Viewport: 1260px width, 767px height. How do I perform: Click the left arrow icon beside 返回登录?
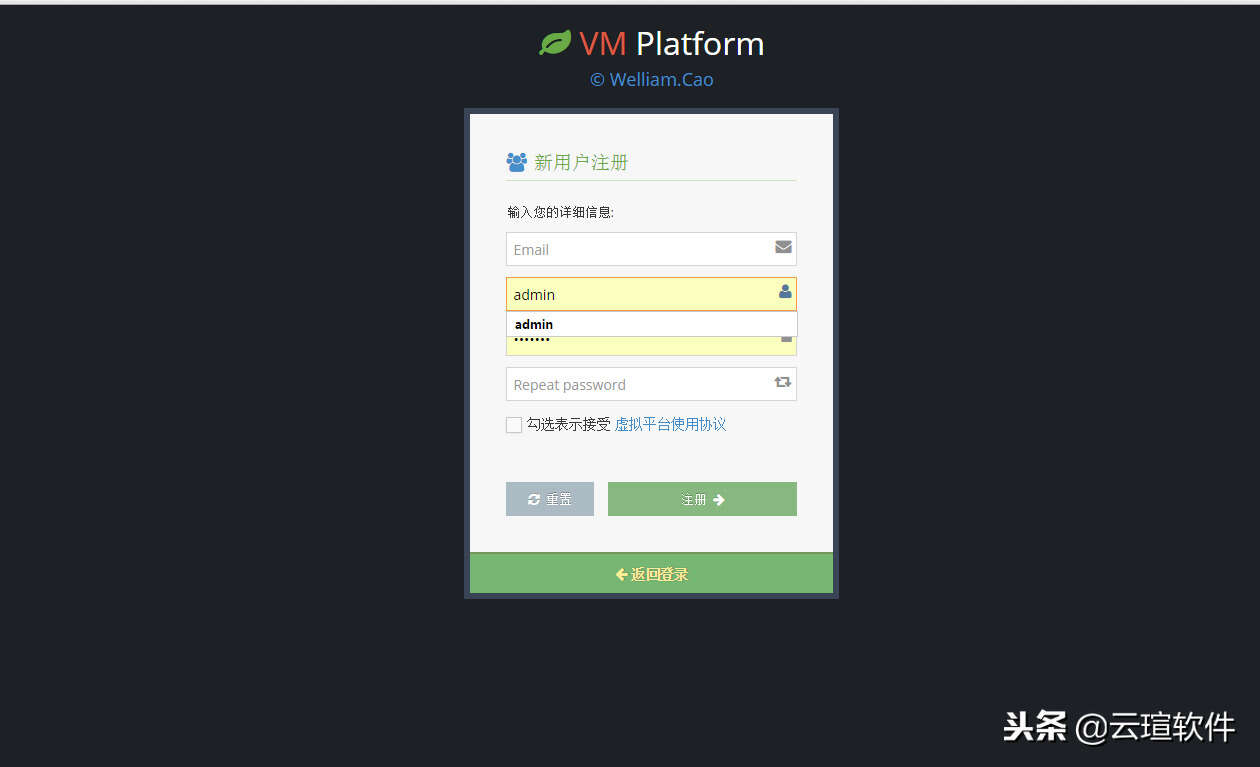coord(621,575)
